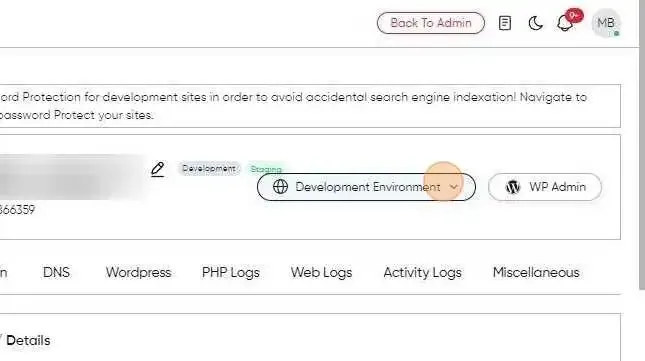Toggle dark mode with moon icon
The width and height of the screenshot is (645, 361).
pos(535,23)
